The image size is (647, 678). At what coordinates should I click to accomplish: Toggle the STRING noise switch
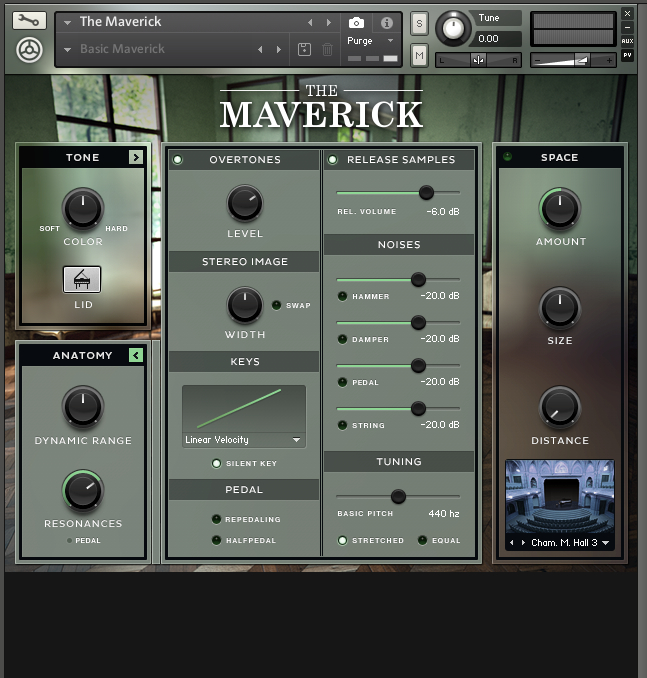click(x=342, y=425)
